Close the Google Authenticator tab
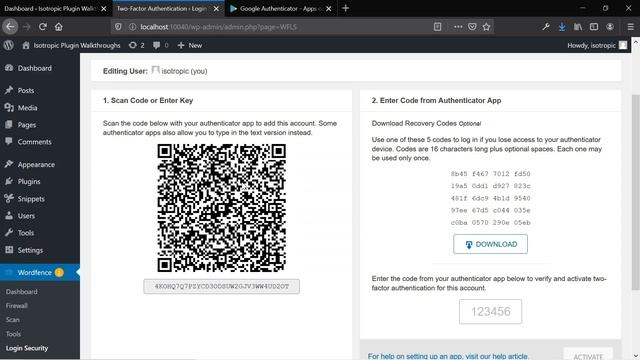This screenshot has height=360, width=640. (x=329, y=9)
